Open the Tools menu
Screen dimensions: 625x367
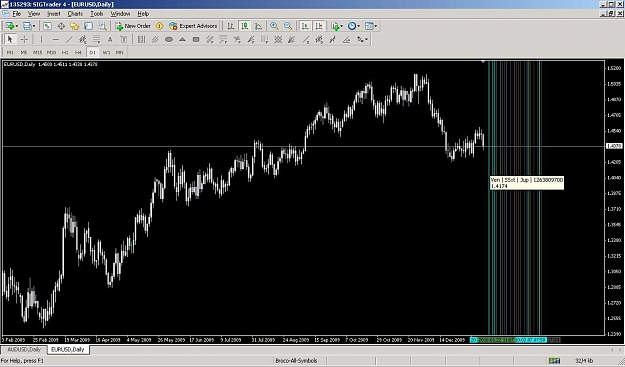tap(96, 14)
